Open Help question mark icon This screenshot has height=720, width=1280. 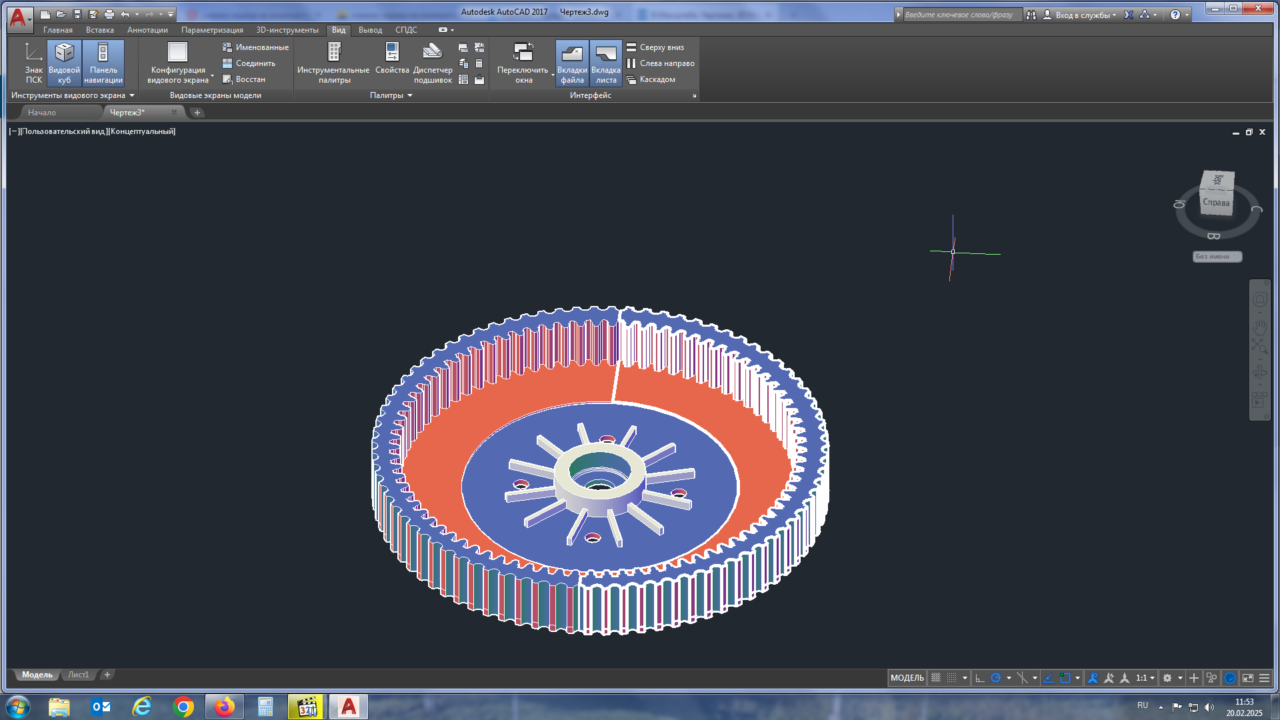pos(1175,15)
